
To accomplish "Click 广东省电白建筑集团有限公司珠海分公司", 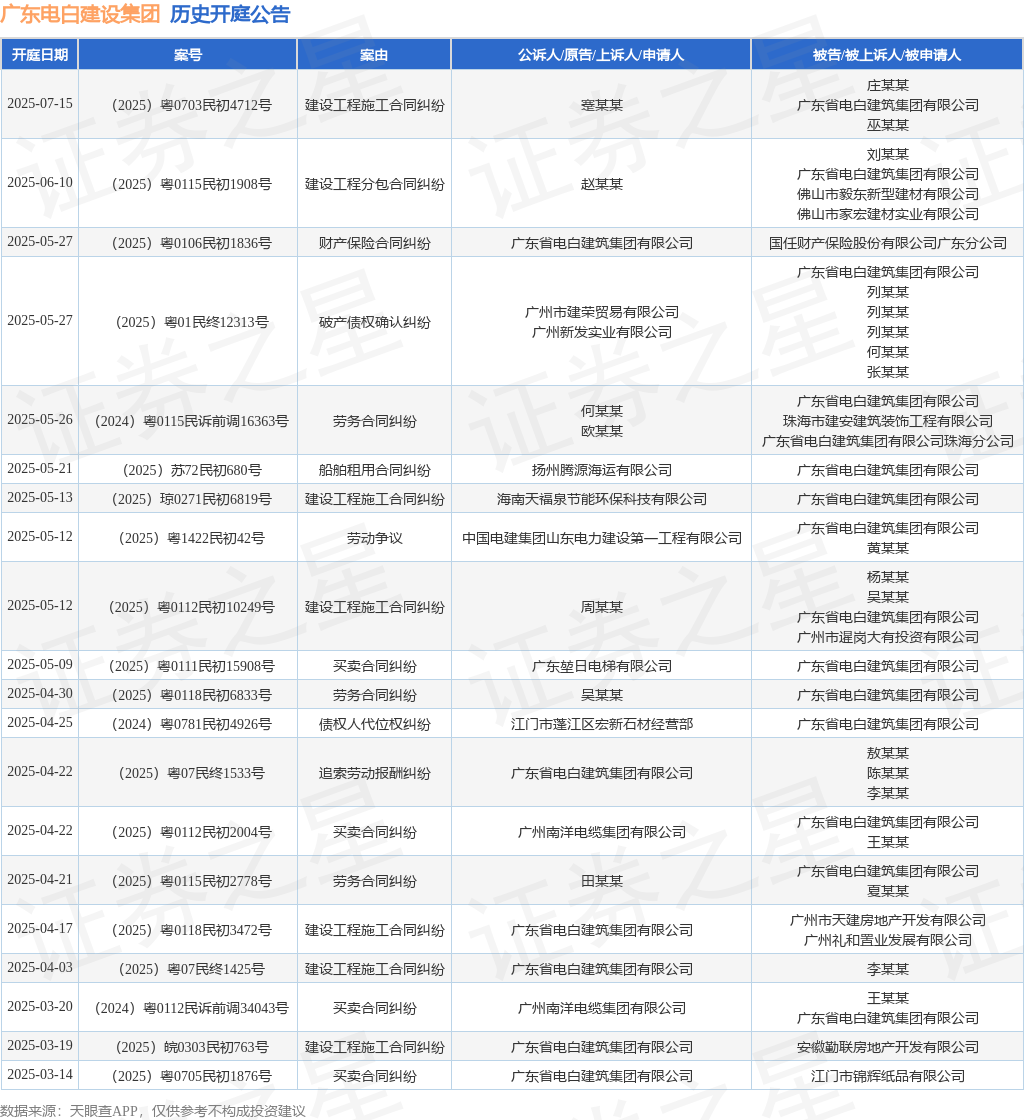I will click(888, 441).
